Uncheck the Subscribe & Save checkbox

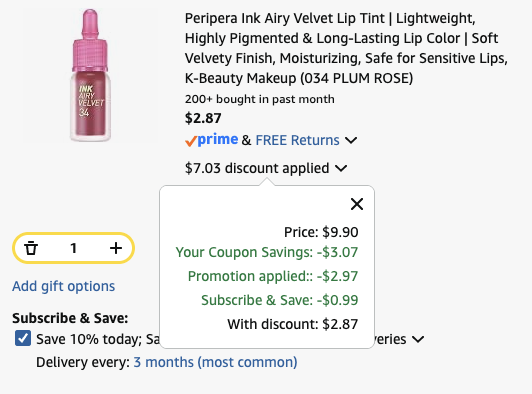coord(23,338)
